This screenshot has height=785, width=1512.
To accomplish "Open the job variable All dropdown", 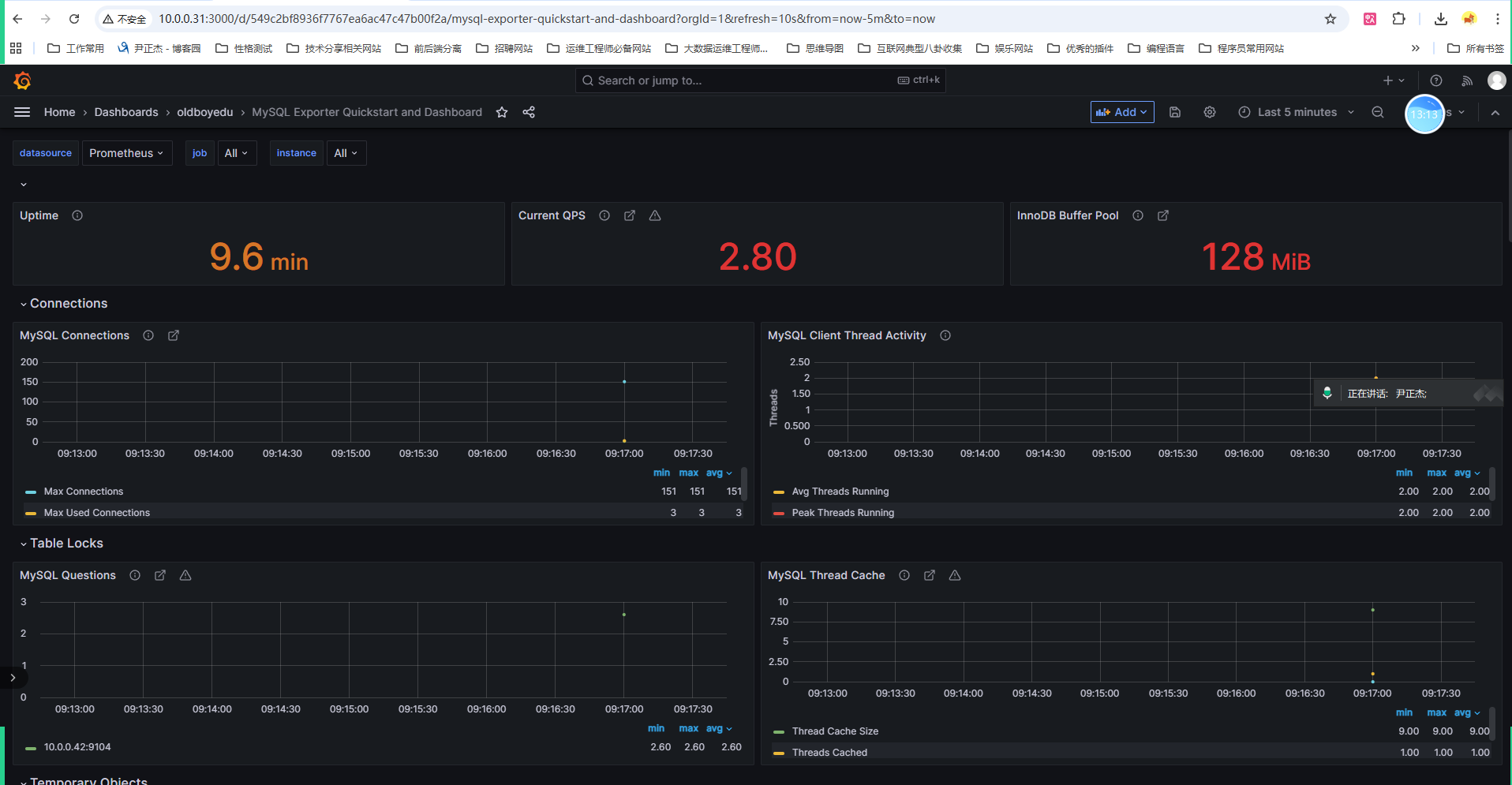I will (236, 153).
